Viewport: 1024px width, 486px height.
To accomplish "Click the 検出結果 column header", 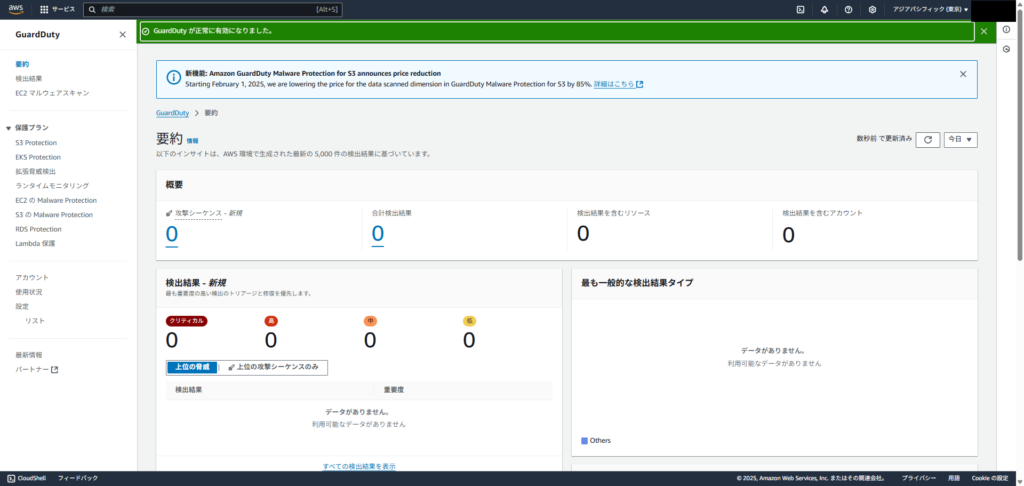I will click(189, 390).
